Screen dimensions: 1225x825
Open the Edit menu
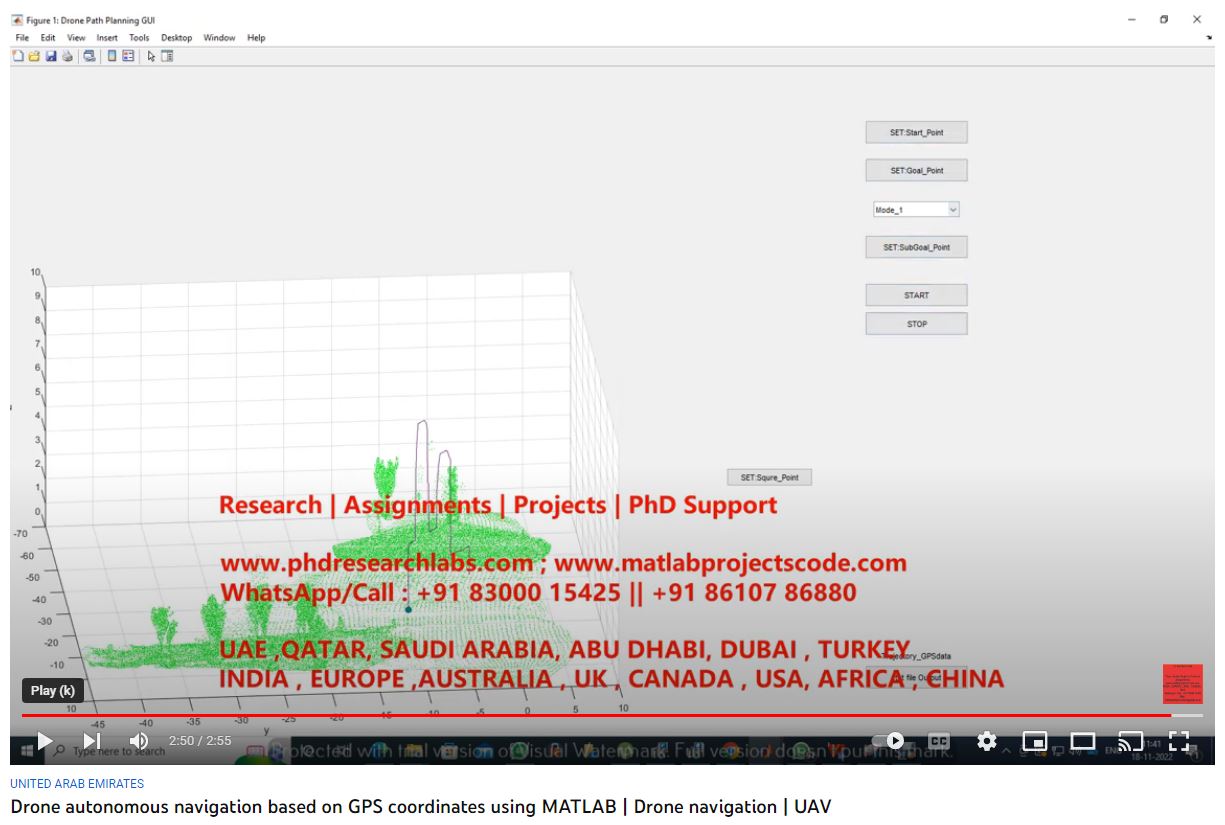click(x=48, y=38)
